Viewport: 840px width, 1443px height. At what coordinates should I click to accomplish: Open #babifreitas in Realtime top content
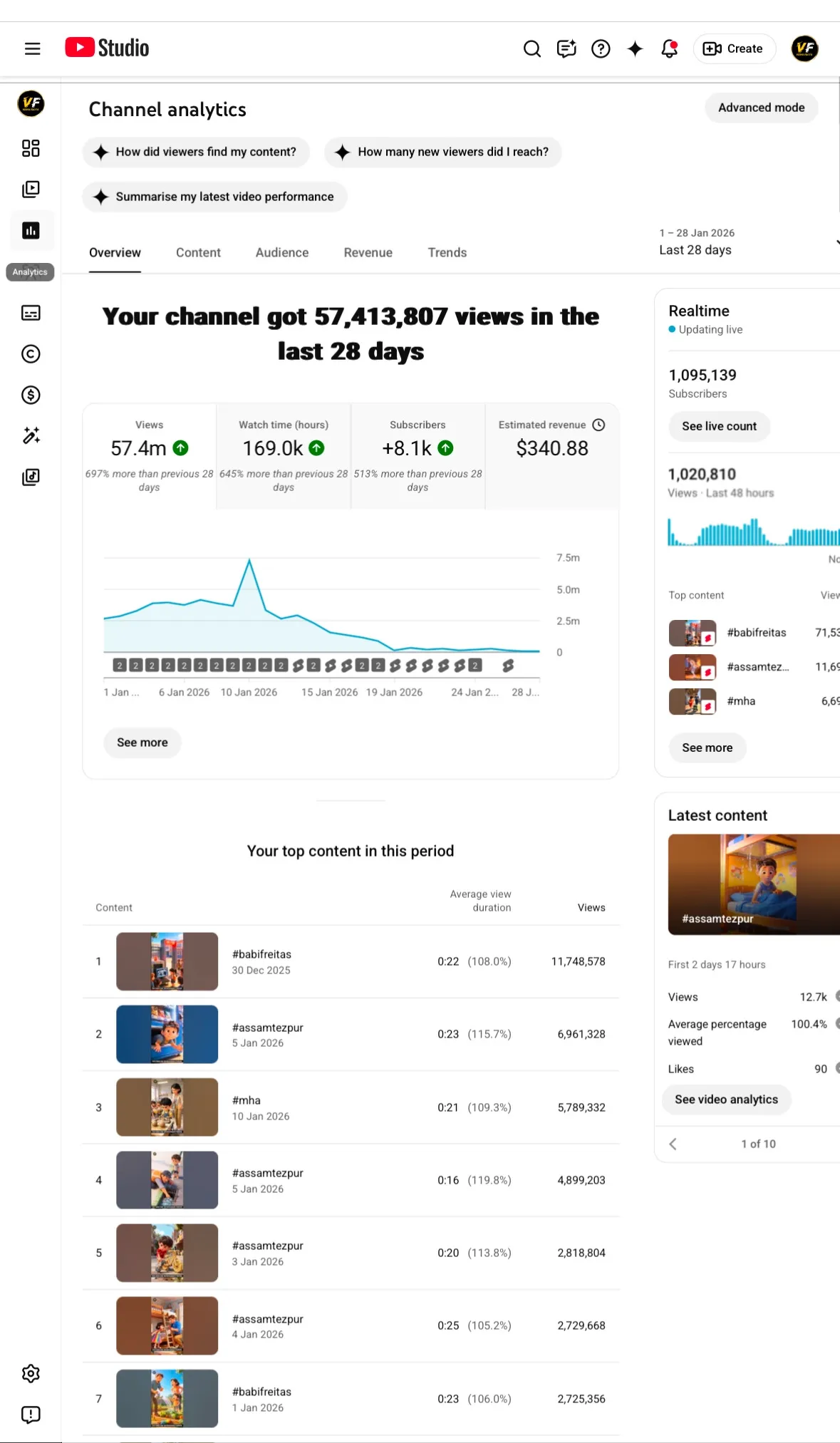755,633
